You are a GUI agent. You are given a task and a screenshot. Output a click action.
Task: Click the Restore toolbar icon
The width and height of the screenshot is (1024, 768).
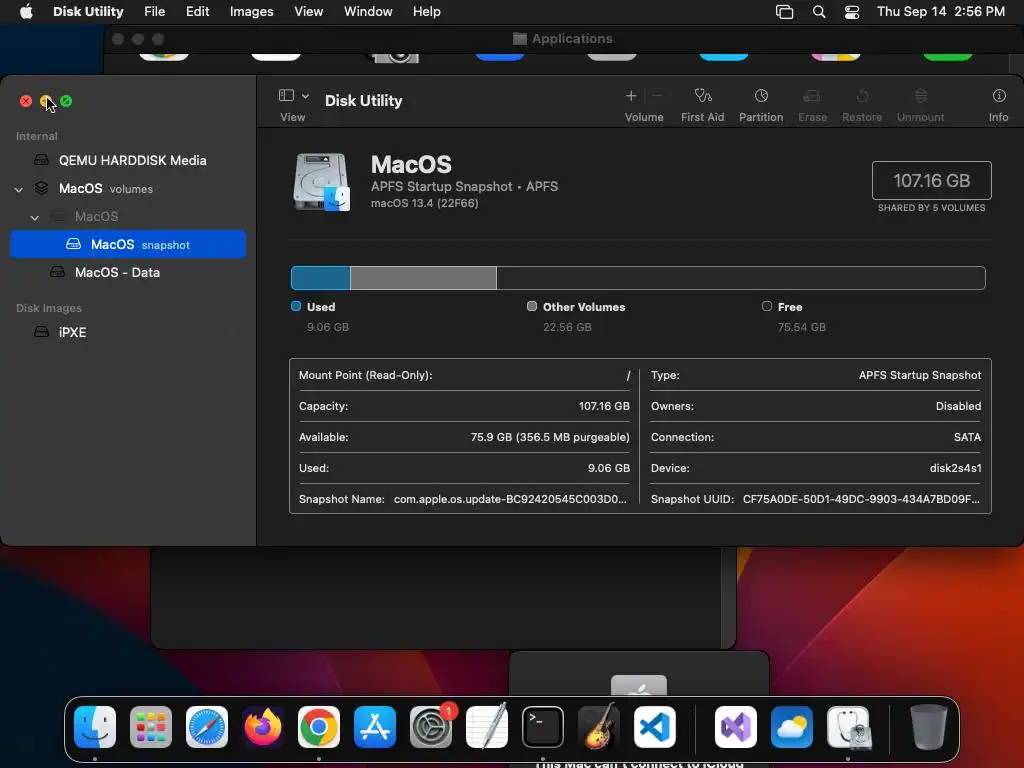coord(862,96)
